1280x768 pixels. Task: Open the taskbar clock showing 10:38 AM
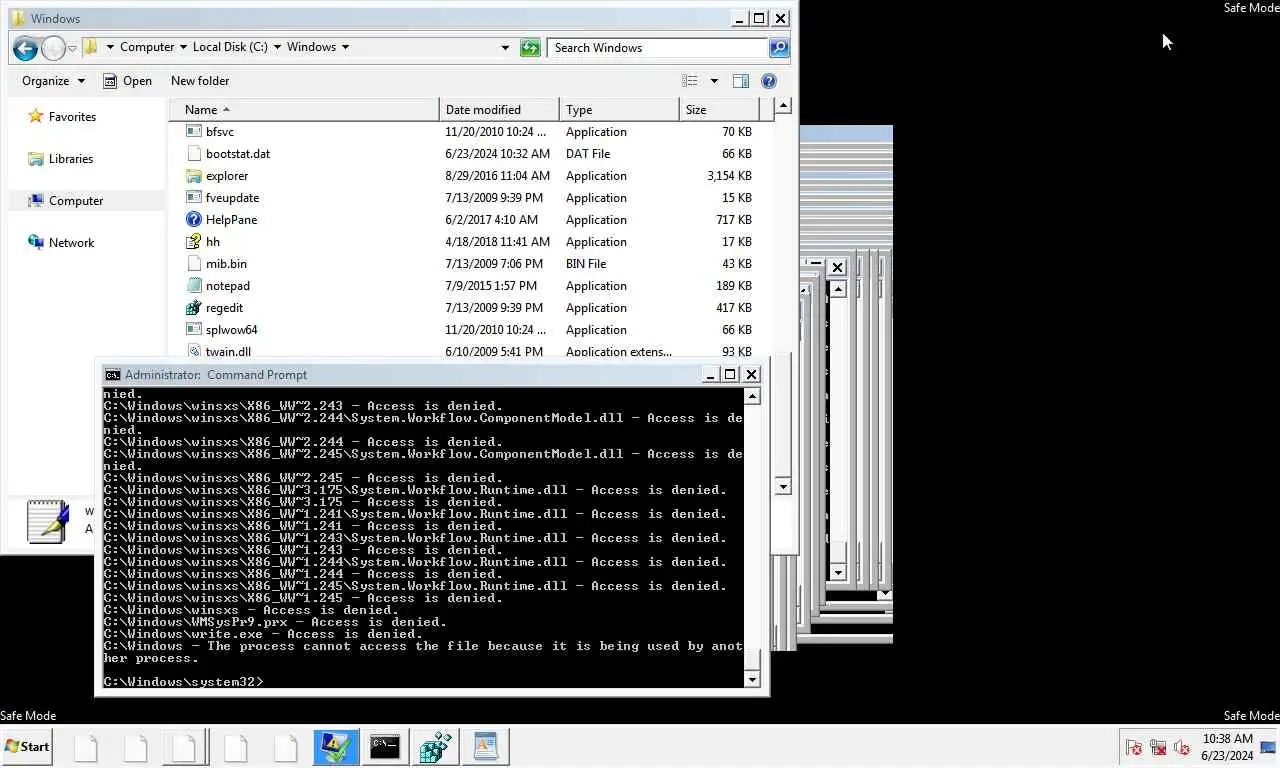click(x=1227, y=747)
